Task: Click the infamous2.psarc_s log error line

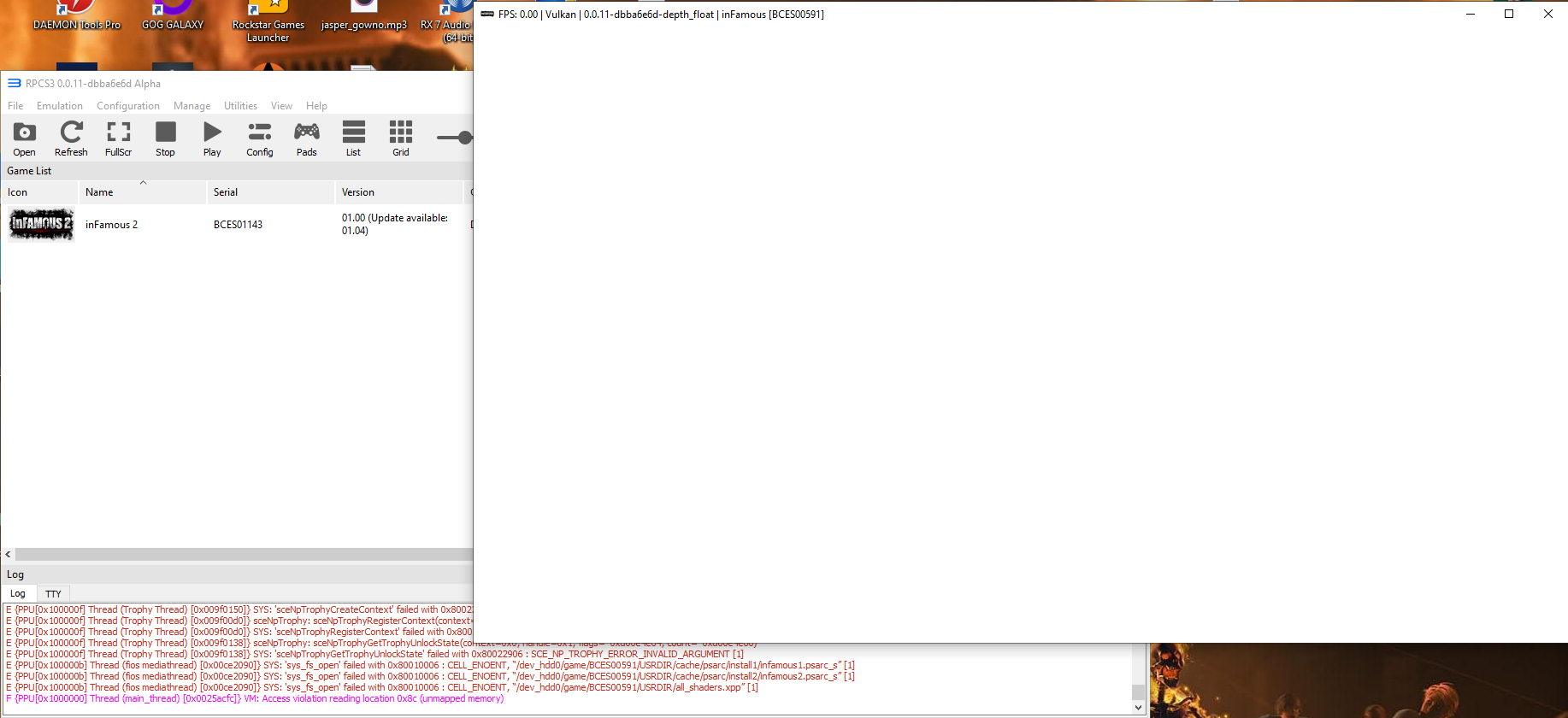Action: pyautogui.click(x=430, y=676)
